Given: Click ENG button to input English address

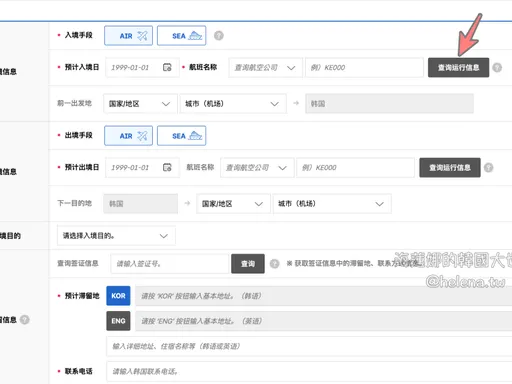Looking at the screenshot, I should pos(118,321).
